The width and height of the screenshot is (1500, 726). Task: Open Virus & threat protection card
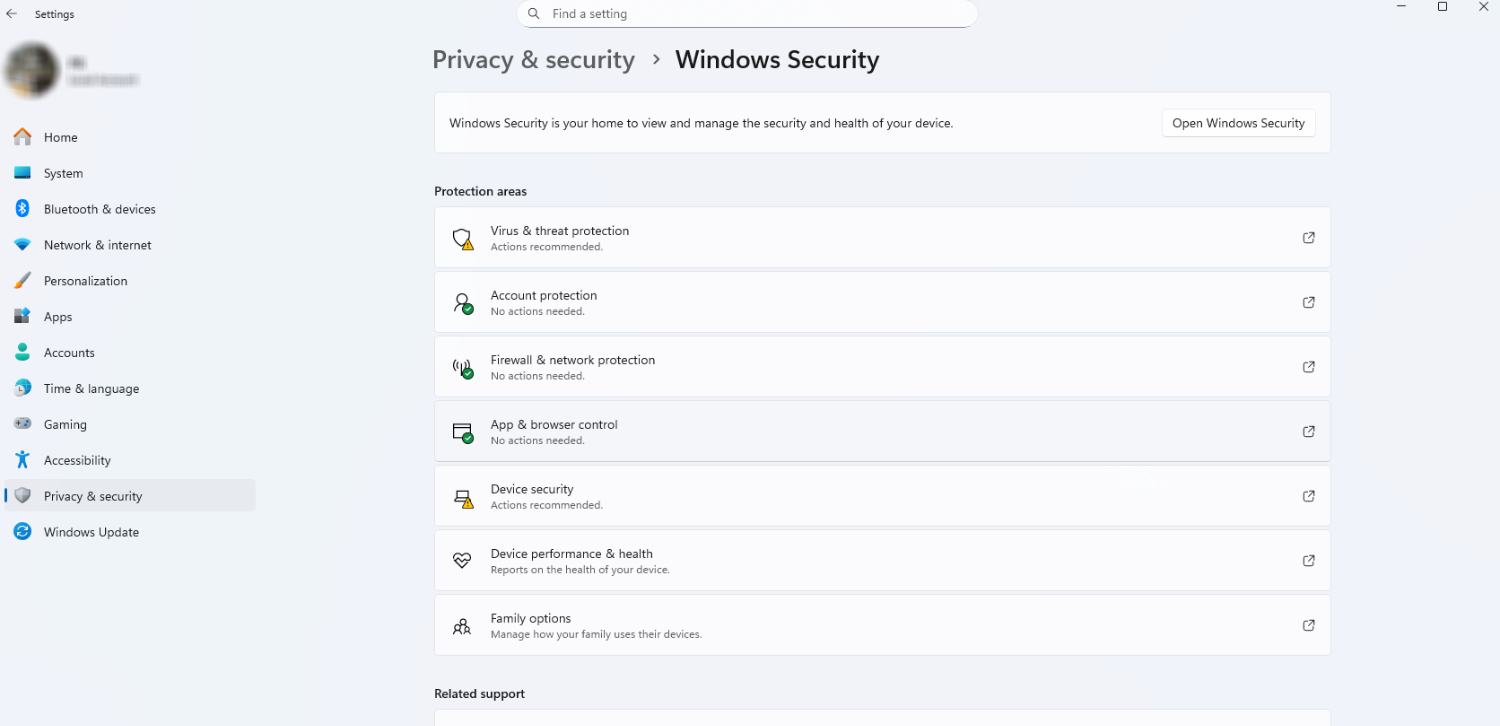coord(882,238)
